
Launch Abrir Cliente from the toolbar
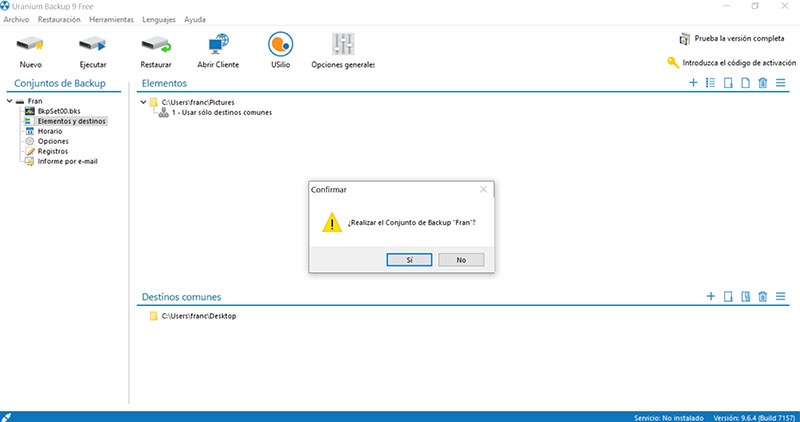tap(218, 44)
